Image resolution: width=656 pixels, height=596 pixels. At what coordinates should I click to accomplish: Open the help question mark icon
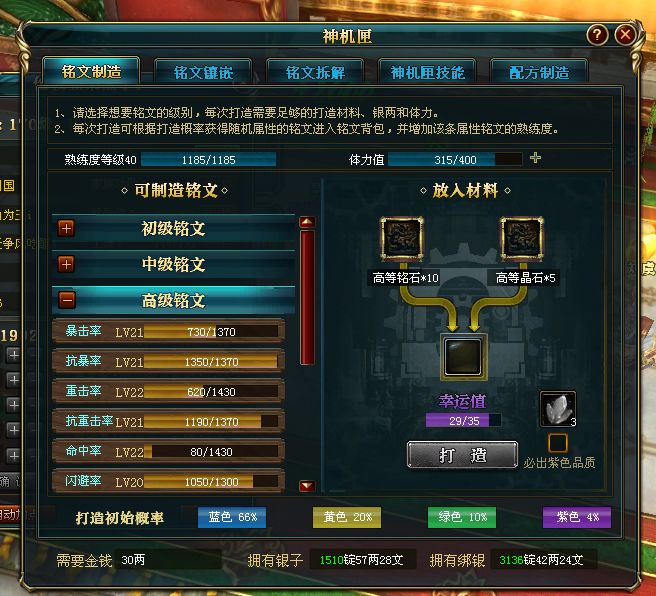click(x=597, y=35)
